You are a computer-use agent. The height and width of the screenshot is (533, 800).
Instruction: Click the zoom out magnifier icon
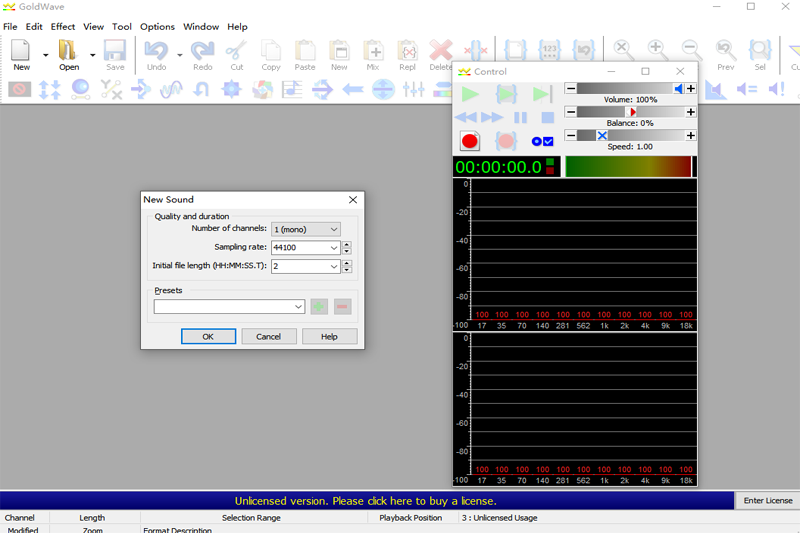[x=690, y=50]
